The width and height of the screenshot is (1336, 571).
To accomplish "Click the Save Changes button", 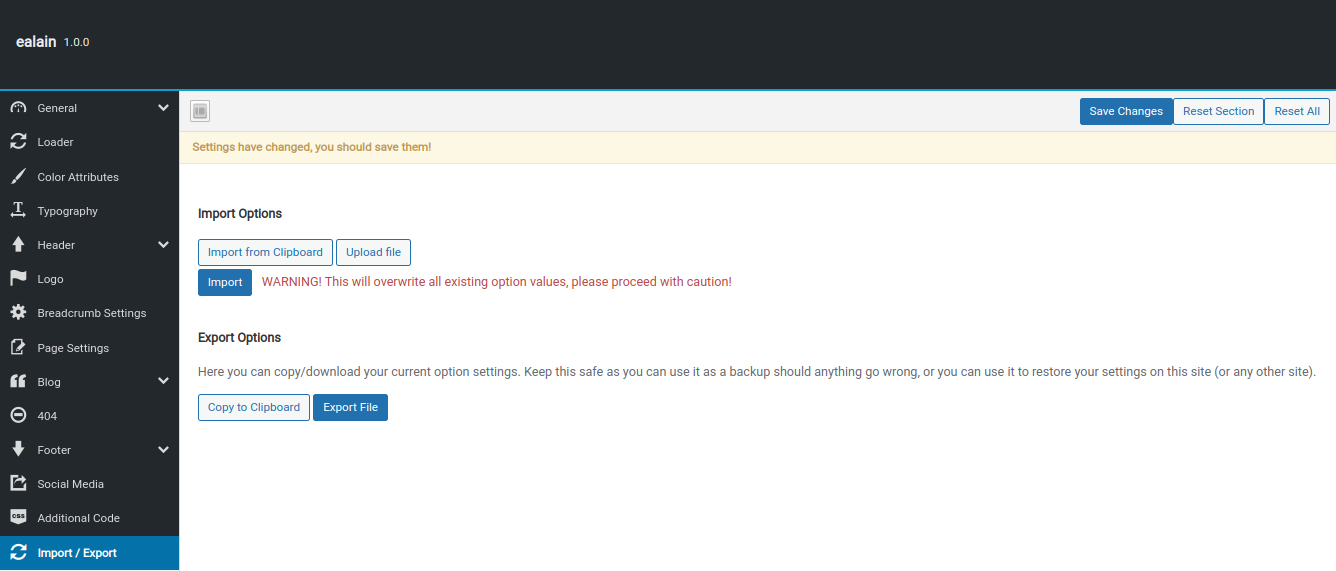I will [x=1126, y=111].
